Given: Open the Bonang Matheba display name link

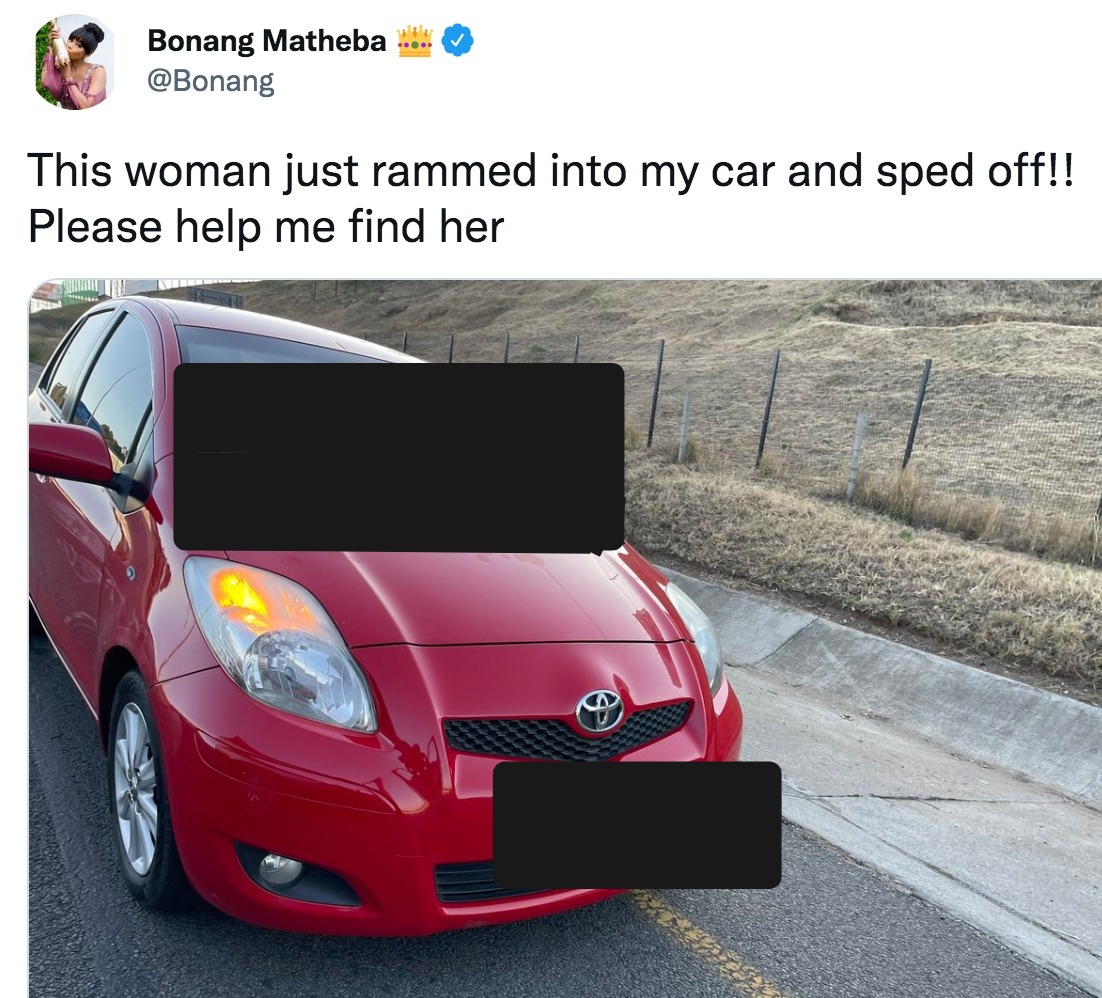Looking at the screenshot, I should click(267, 41).
